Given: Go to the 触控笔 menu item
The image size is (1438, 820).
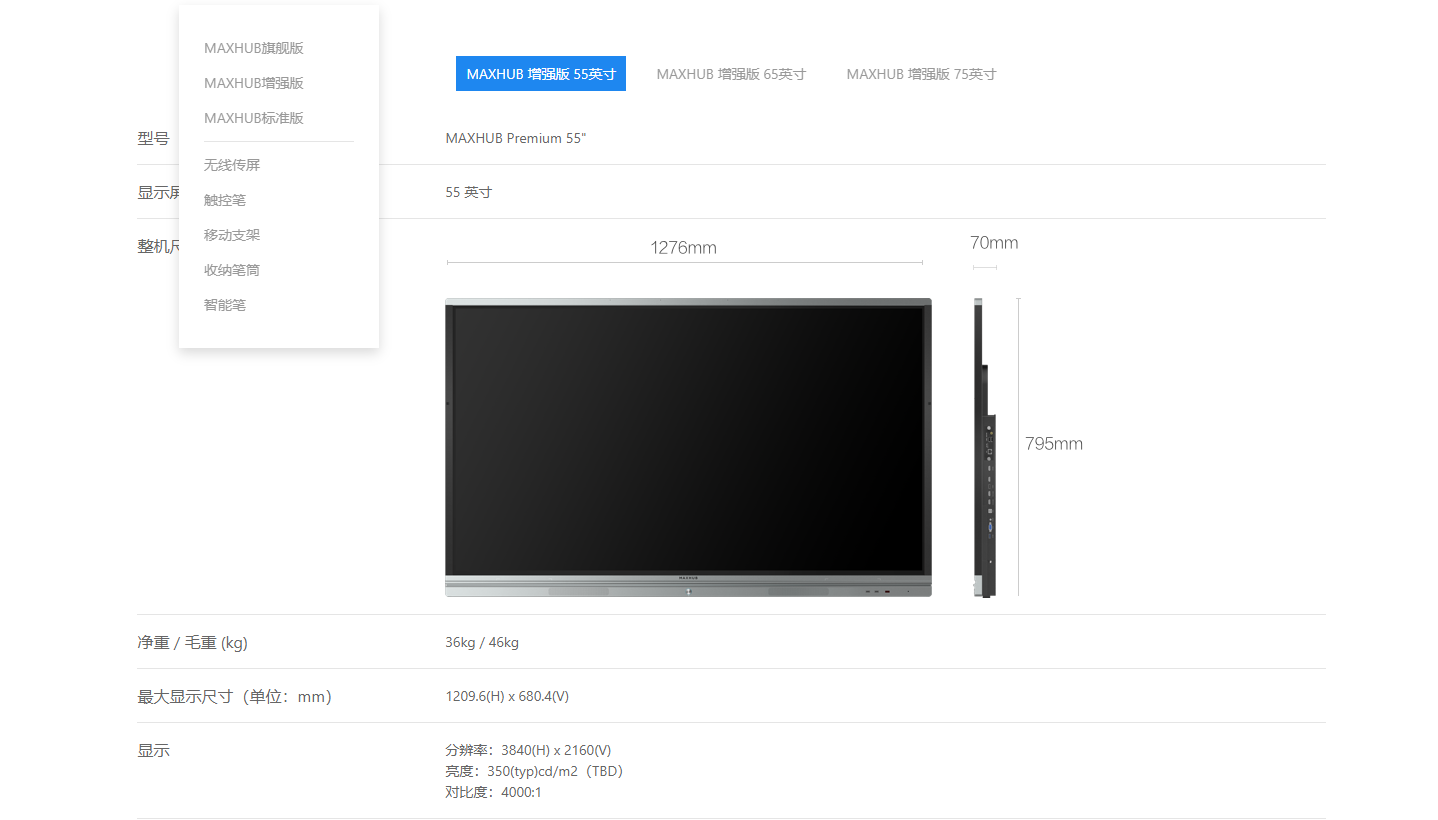Looking at the screenshot, I should tap(225, 200).
